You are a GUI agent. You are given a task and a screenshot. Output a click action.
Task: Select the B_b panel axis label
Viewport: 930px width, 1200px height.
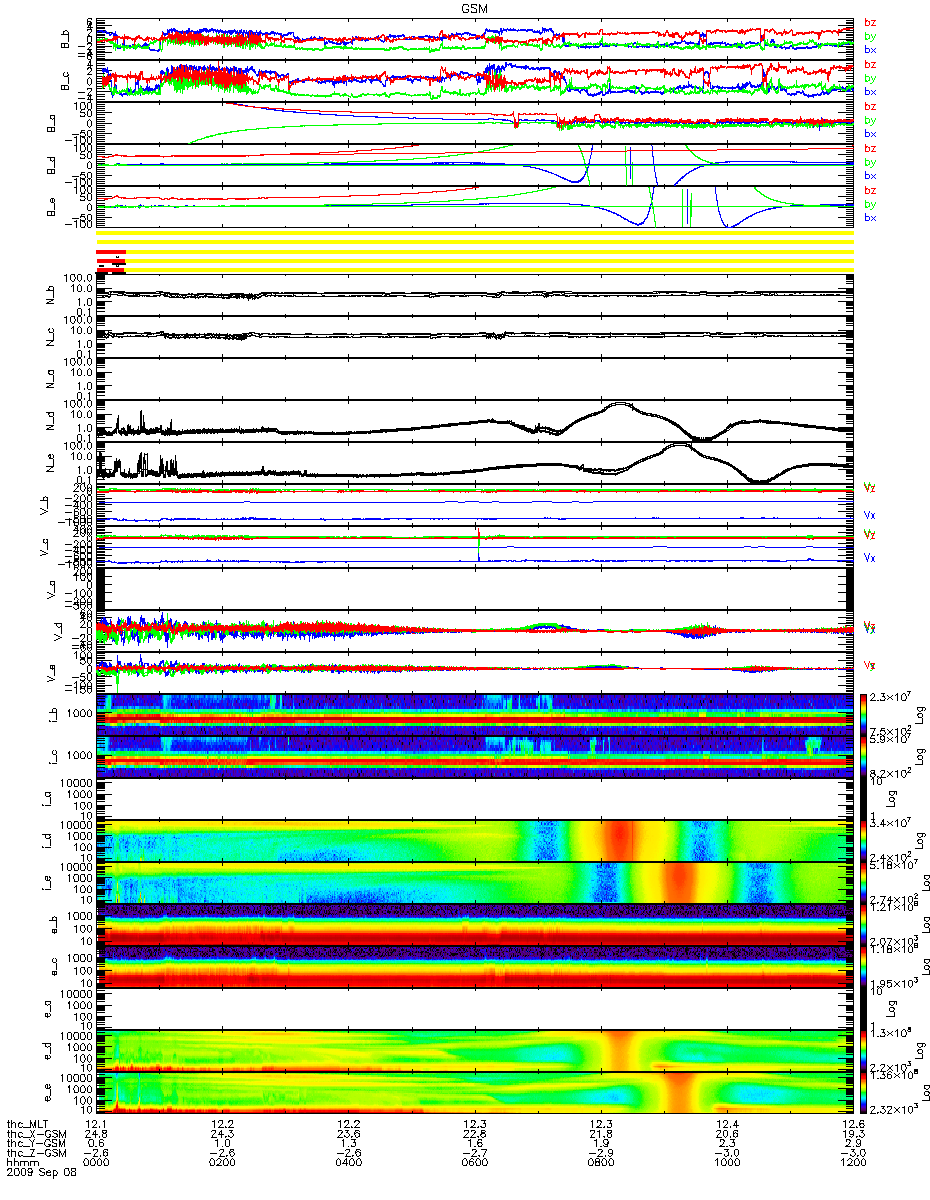point(65,38)
